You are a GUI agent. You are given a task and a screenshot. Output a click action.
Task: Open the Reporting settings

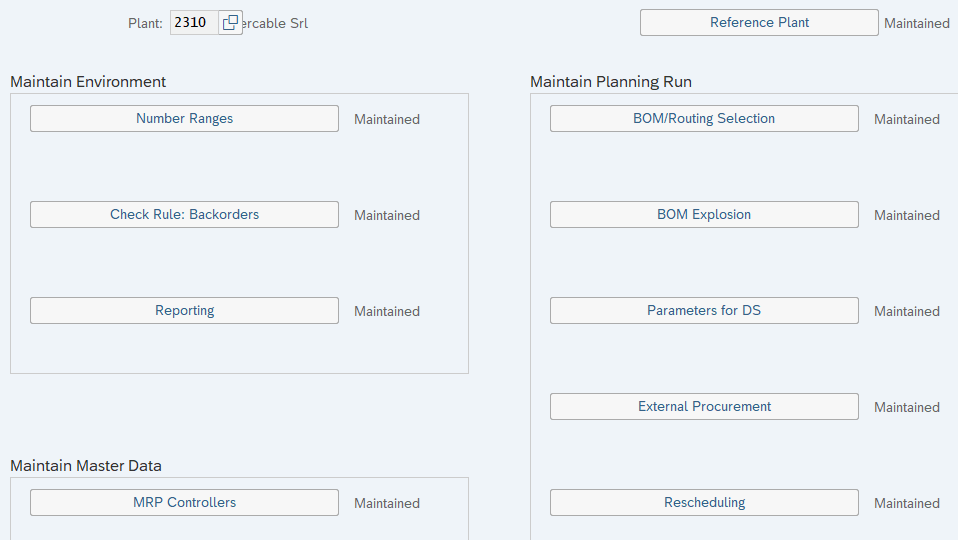[184, 311]
